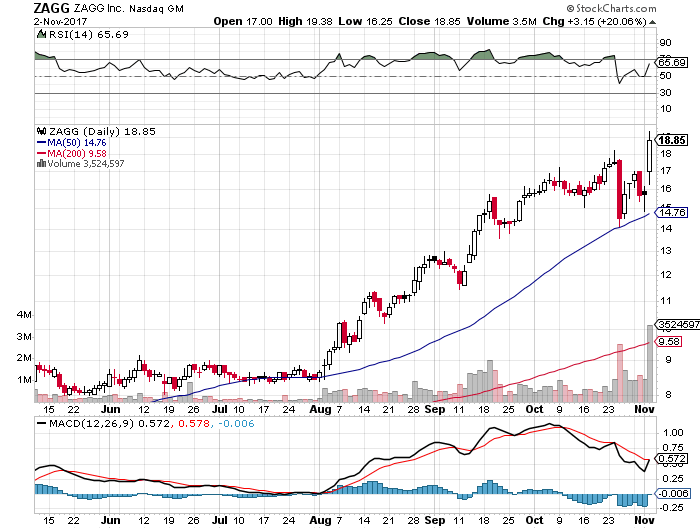The height and width of the screenshot is (528, 700).
Task: Click the black MACD line legend marker
Action: coord(42,423)
